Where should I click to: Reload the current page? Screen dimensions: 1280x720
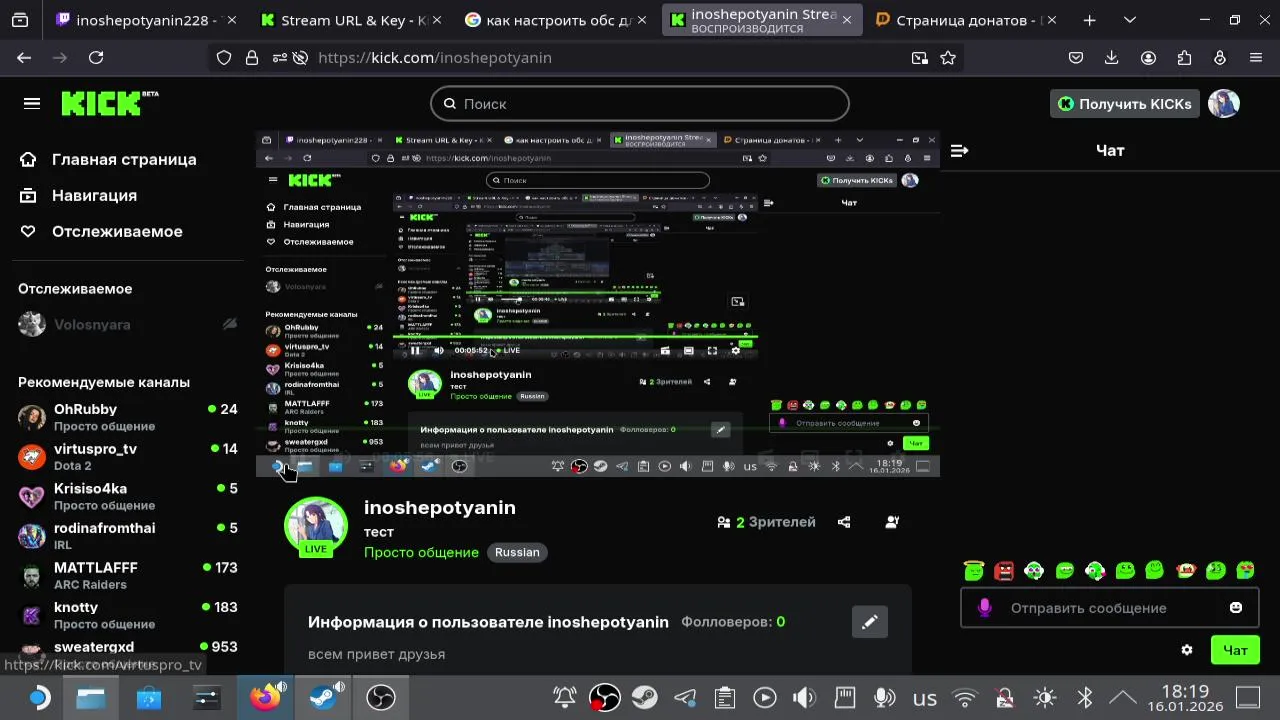click(96, 58)
